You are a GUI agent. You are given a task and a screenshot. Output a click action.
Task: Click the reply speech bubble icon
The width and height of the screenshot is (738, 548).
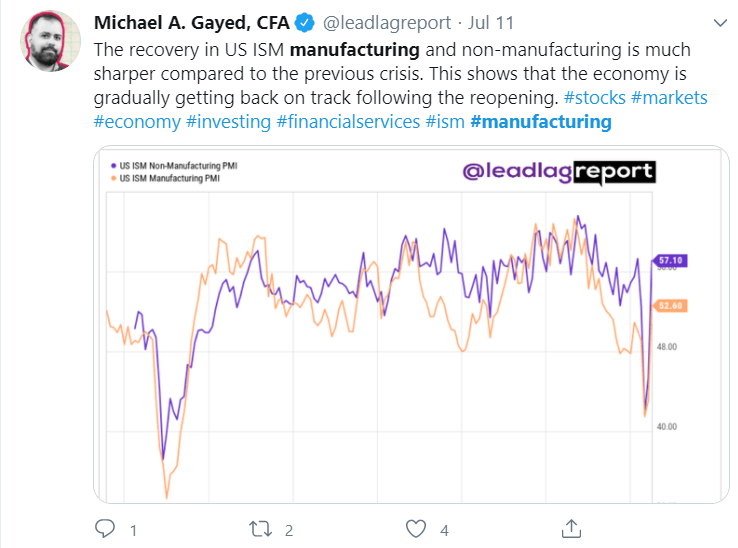(105, 527)
